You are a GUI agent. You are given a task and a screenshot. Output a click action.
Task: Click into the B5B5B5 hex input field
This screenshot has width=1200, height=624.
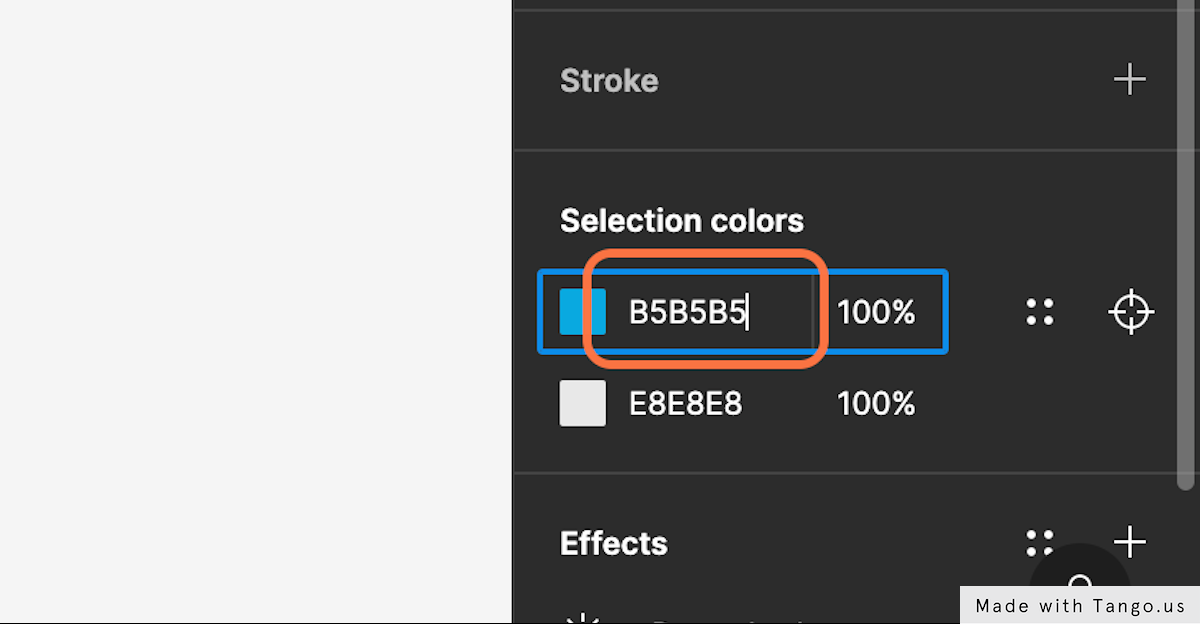tap(718, 312)
